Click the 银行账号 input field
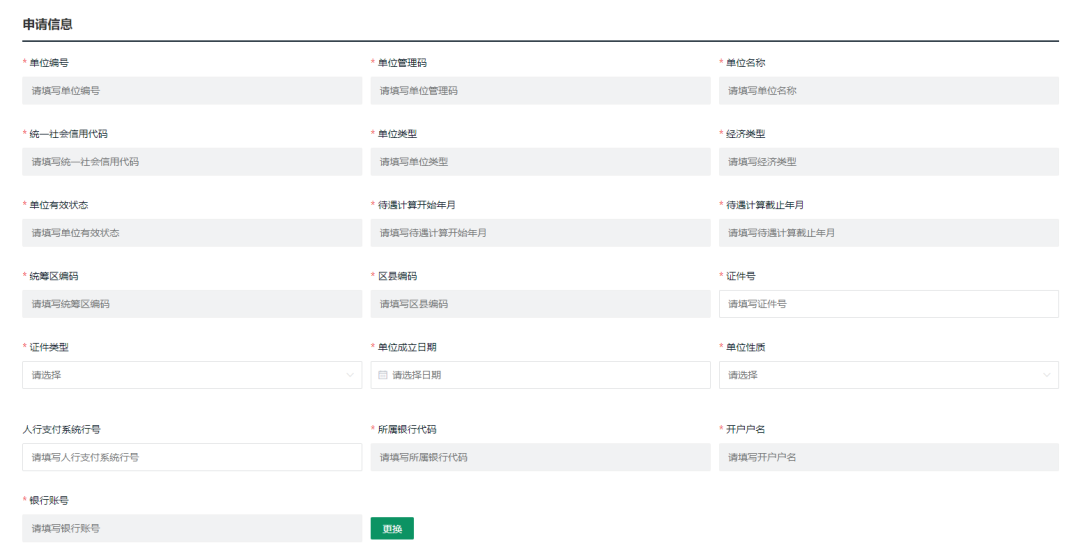 pyautogui.click(x=192, y=528)
